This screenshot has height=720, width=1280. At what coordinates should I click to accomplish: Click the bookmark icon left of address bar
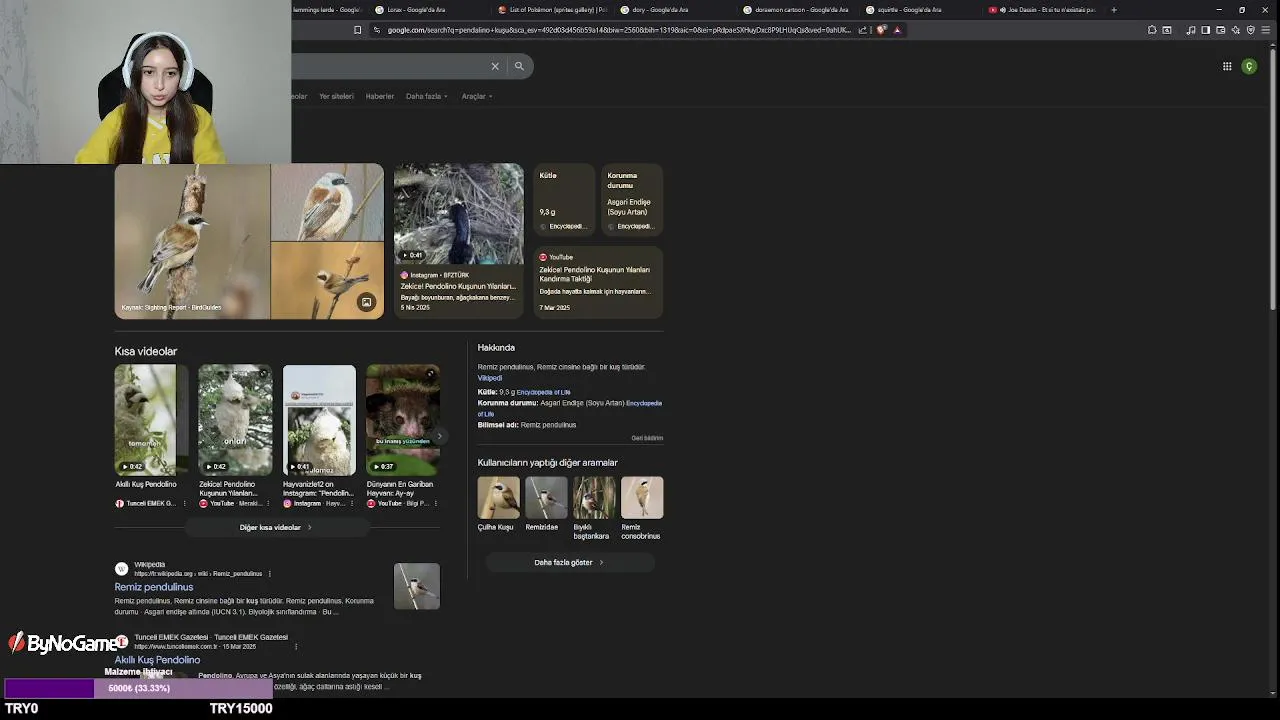tap(357, 30)
